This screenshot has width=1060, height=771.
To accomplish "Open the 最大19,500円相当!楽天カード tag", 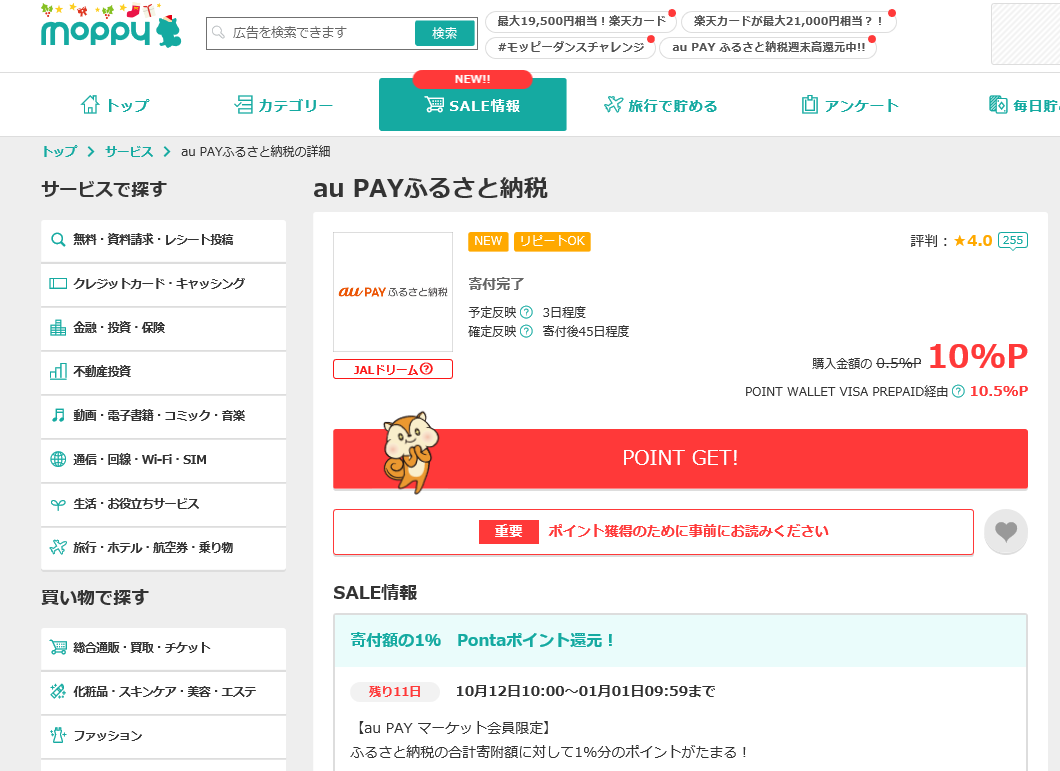I will point(581,21).
